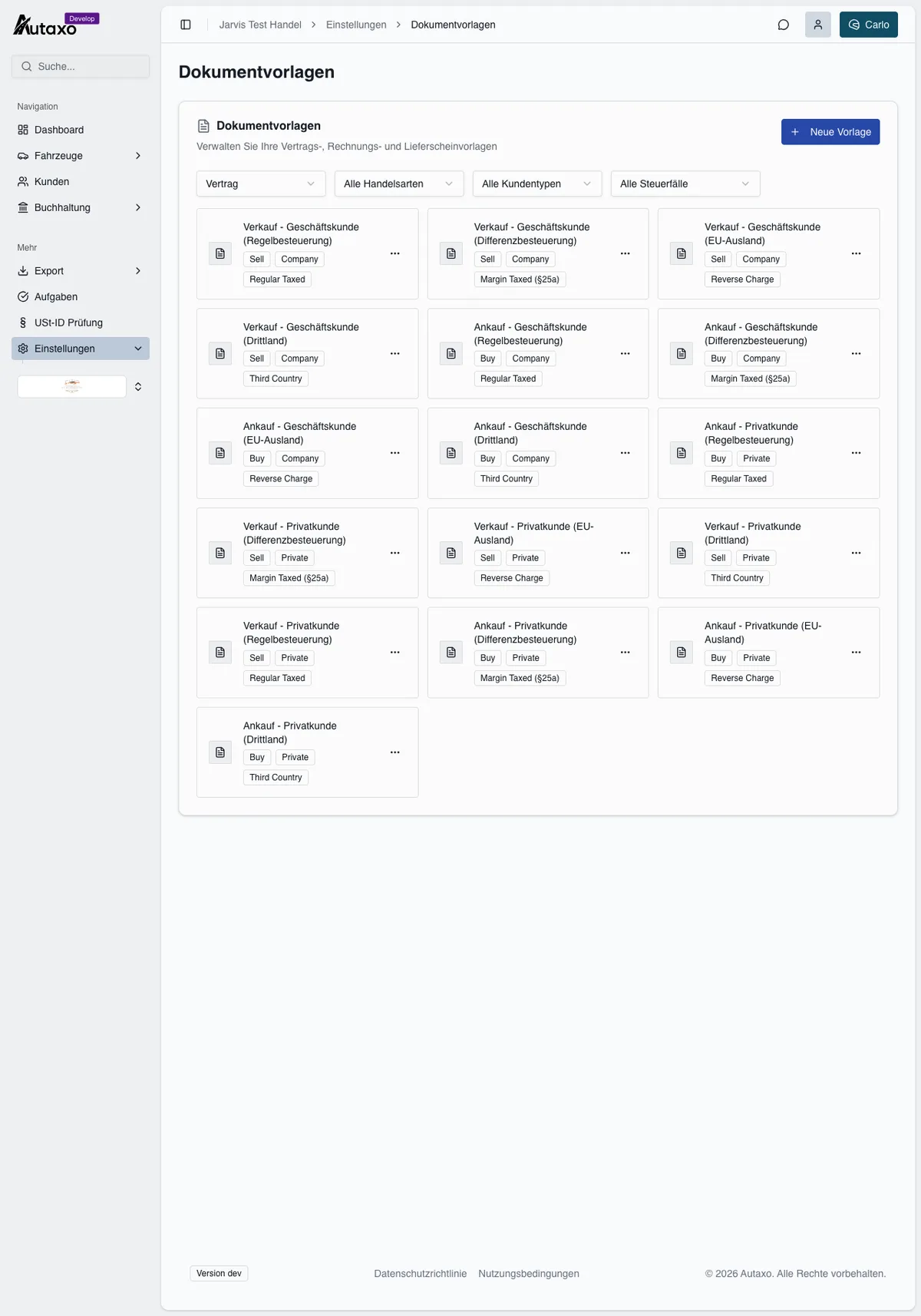921x1316 pixels.
Task: Open the user profile icon
Action: [x=818, y=25]
